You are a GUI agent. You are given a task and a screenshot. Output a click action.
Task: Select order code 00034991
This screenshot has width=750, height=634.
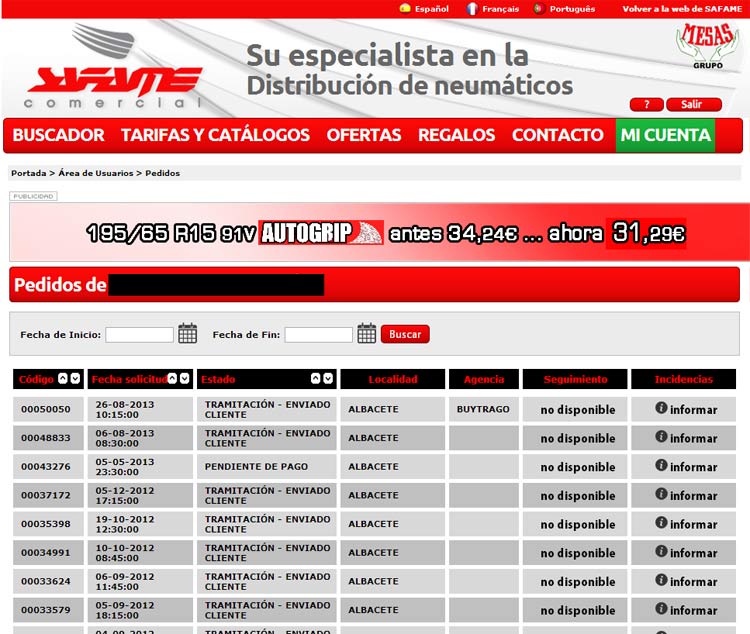click(x=46, y=553)
